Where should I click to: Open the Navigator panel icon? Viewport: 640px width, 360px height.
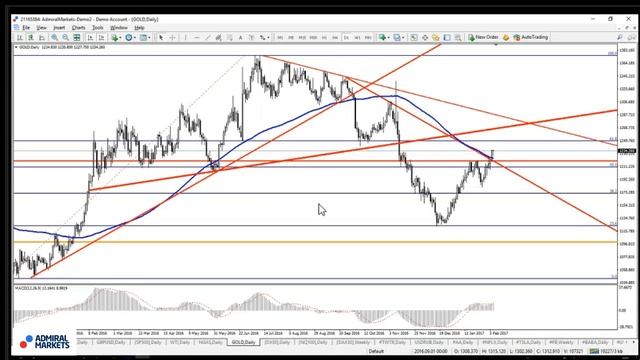point(436,38)
